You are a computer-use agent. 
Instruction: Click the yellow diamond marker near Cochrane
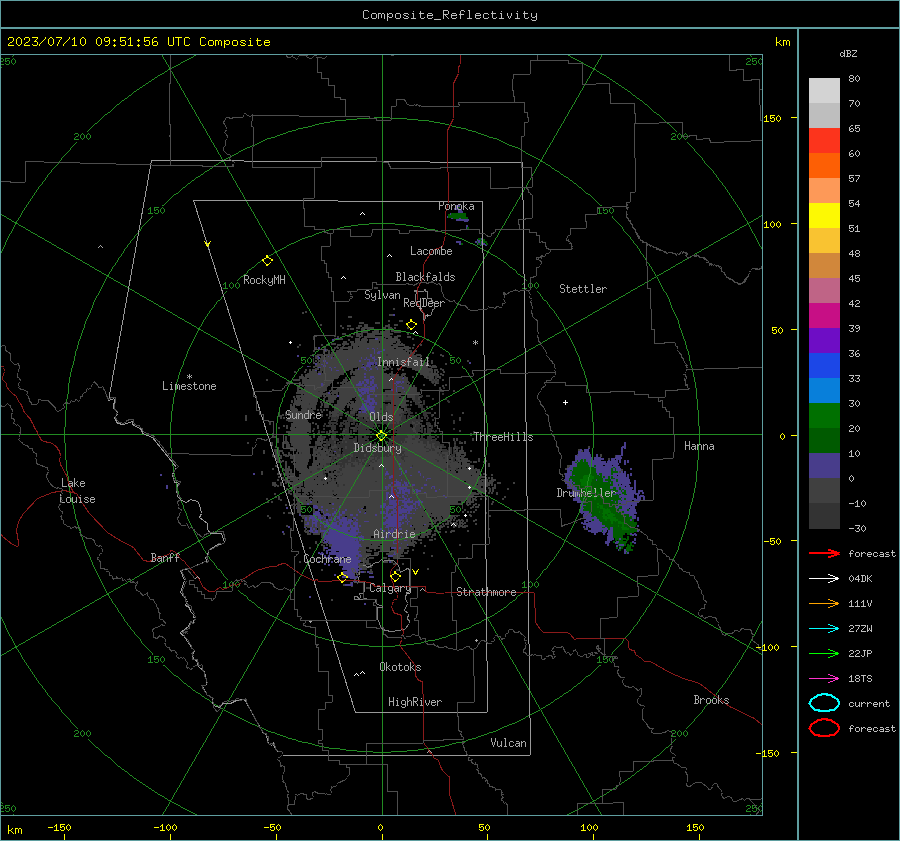click(x=342, y=578)
